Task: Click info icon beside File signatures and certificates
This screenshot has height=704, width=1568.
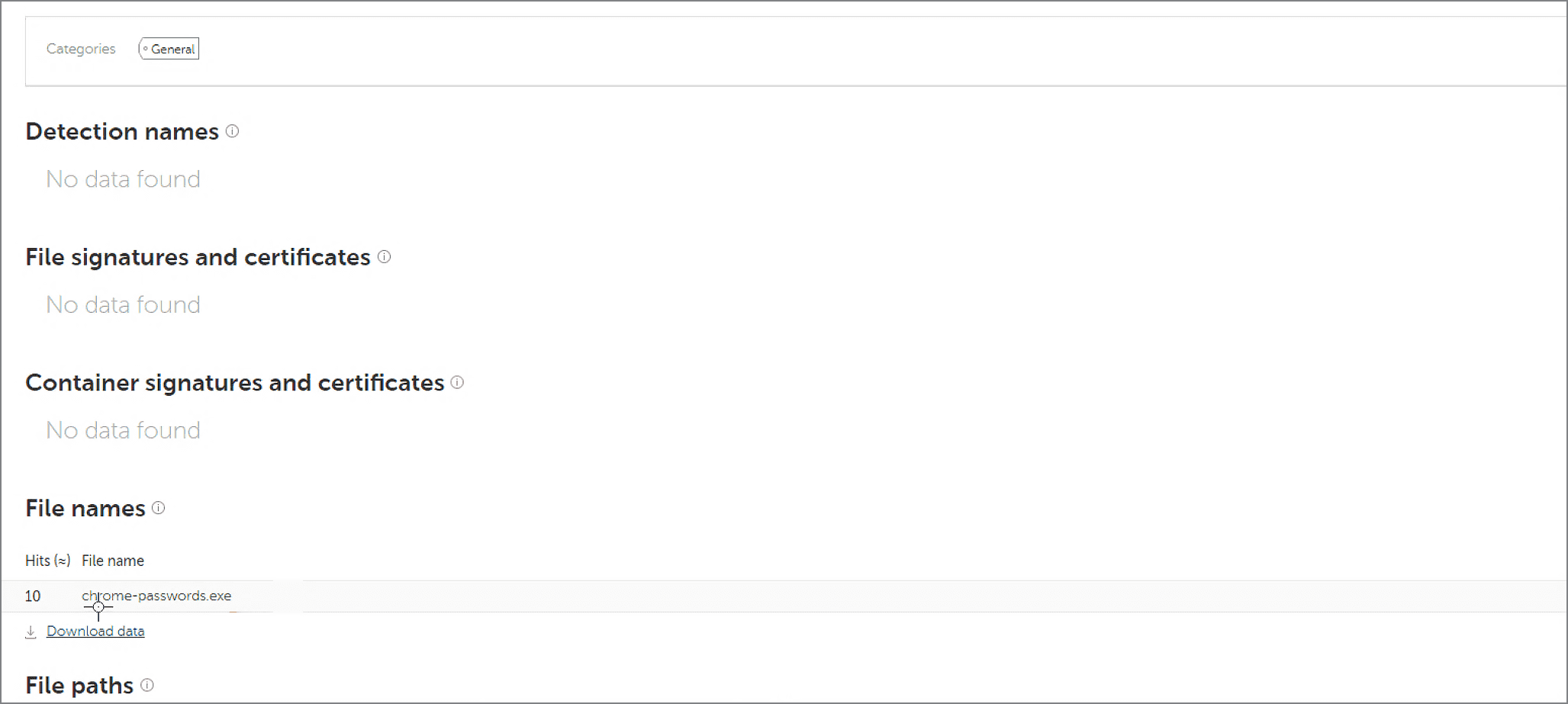Action: [385, 257]
